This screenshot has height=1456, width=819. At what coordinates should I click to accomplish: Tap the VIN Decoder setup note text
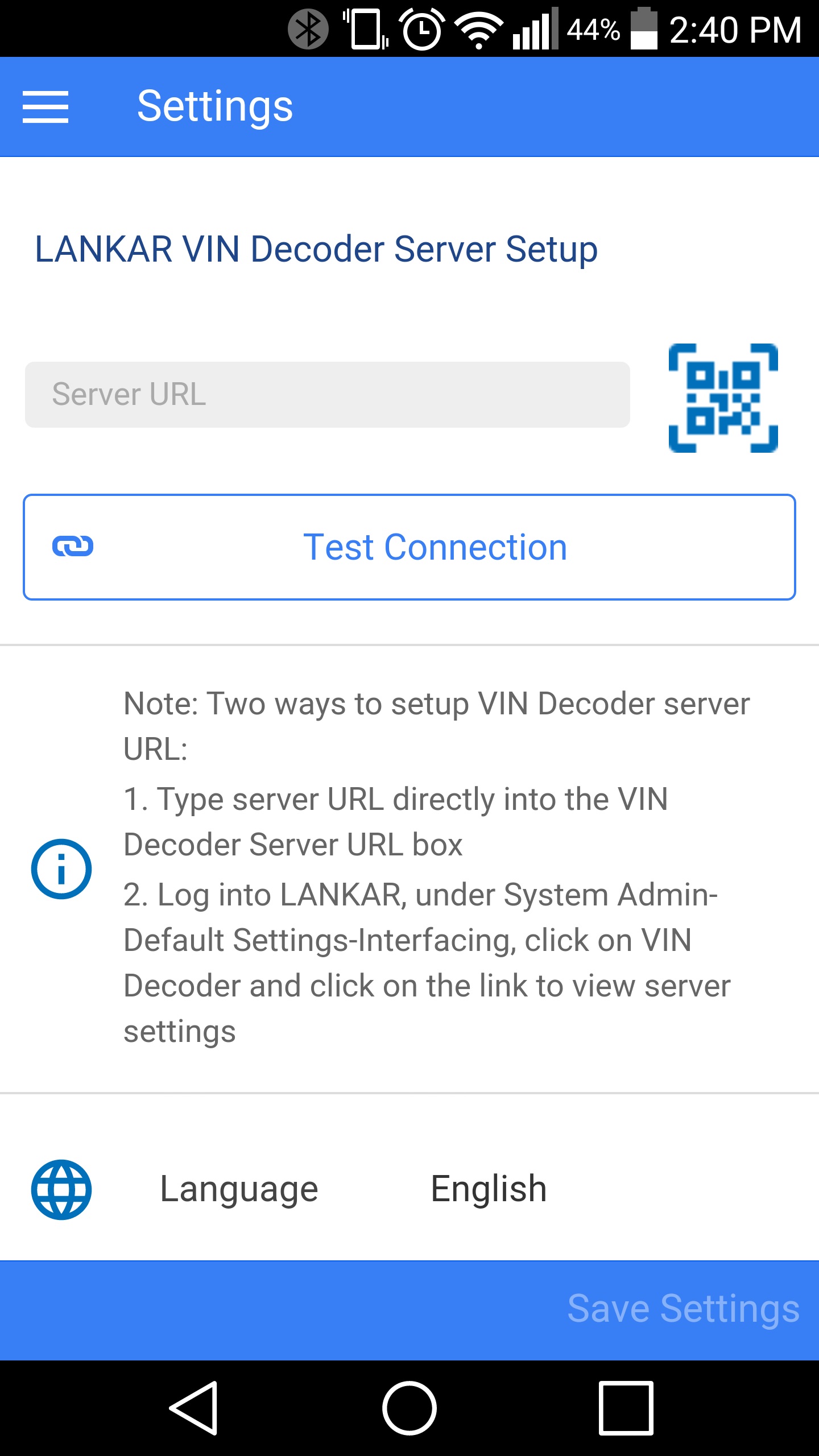coord(436,867)
